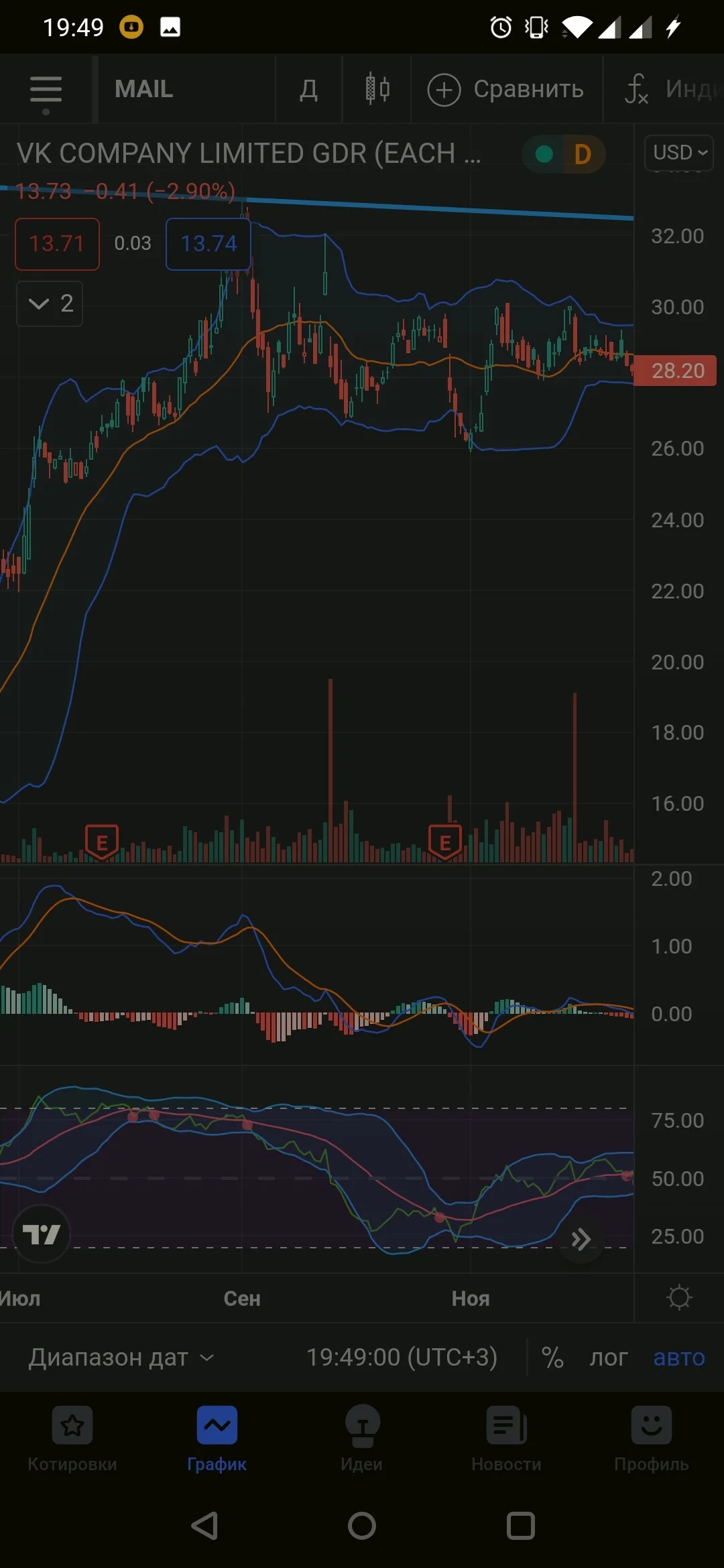Viewport: 724px width, 1568px height.
Task: Tap the tall red volume bar near September
Action: click(x=330, y=771)
